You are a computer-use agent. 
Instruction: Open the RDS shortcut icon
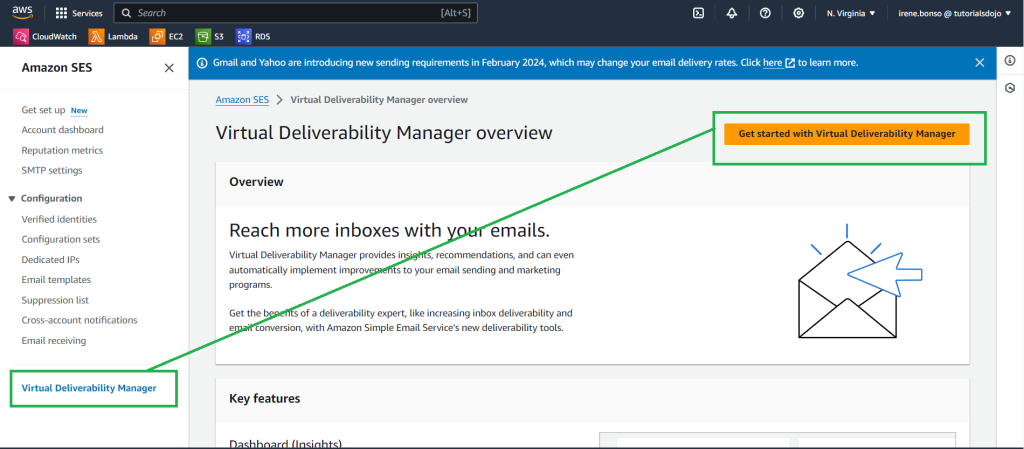click(x=244, y=37)
